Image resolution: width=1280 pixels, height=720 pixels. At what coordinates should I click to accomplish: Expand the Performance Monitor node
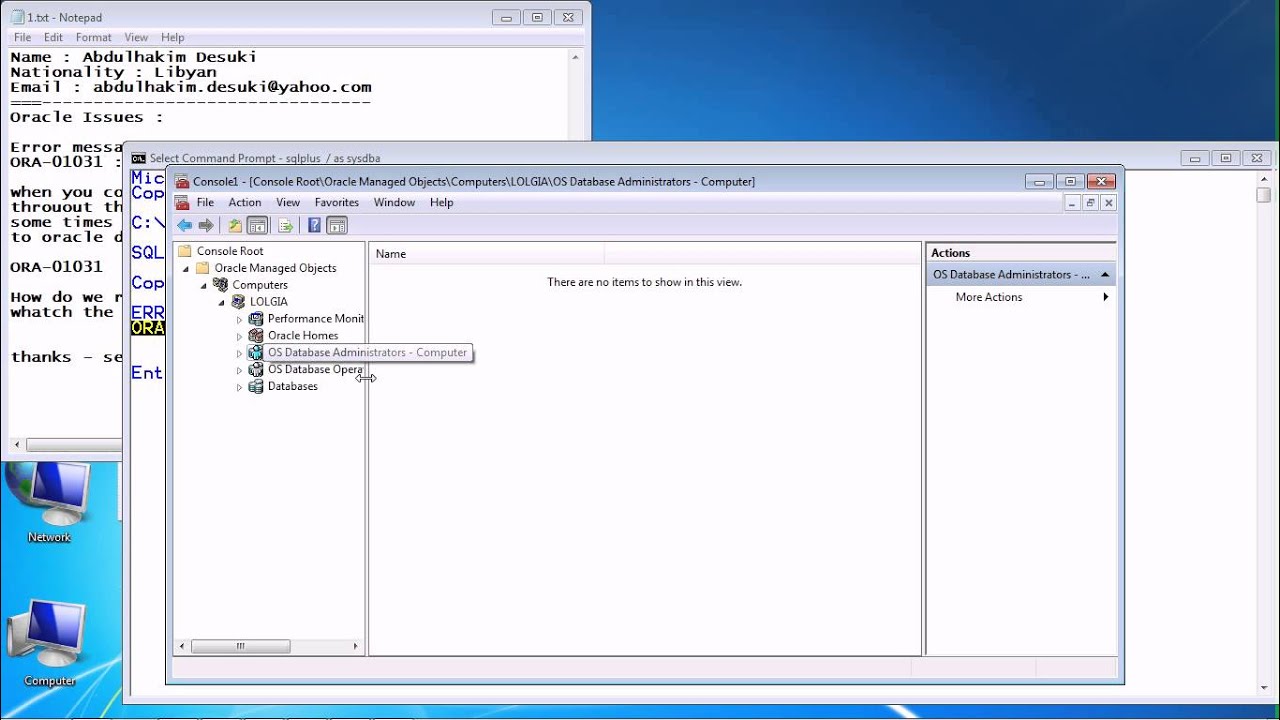[x=240, y=319]
